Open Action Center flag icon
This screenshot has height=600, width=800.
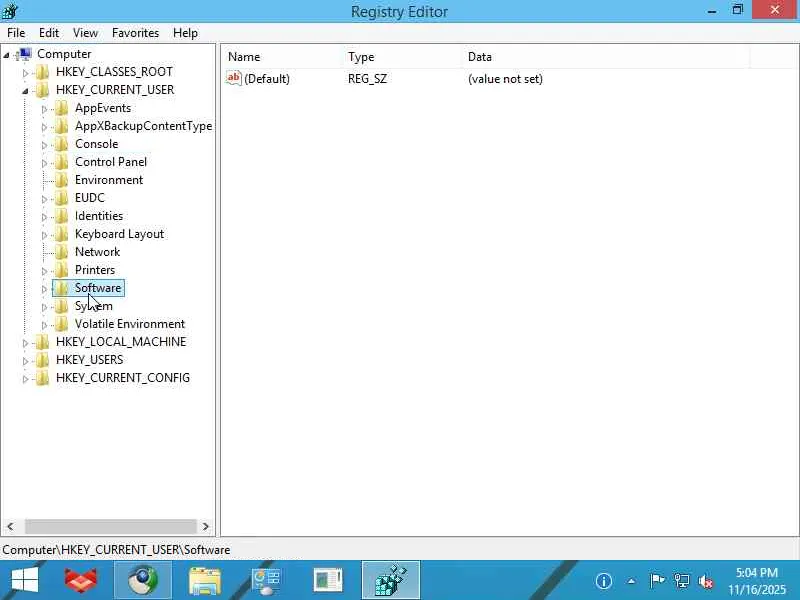point(657,581)
